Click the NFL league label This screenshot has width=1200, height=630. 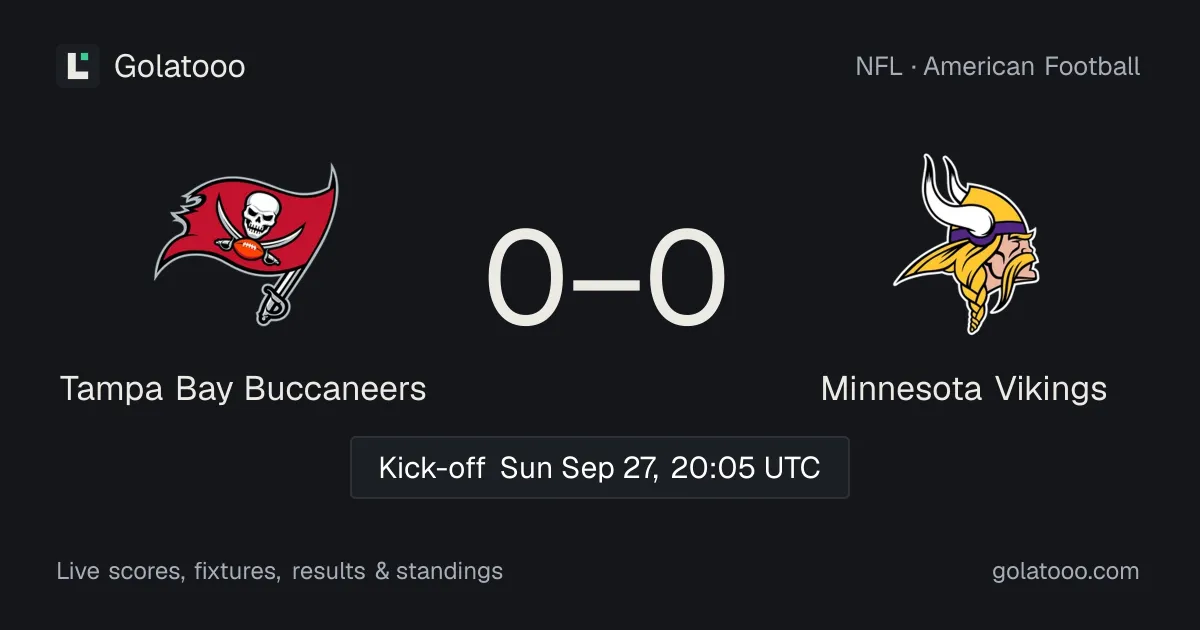tap(878, 67)
